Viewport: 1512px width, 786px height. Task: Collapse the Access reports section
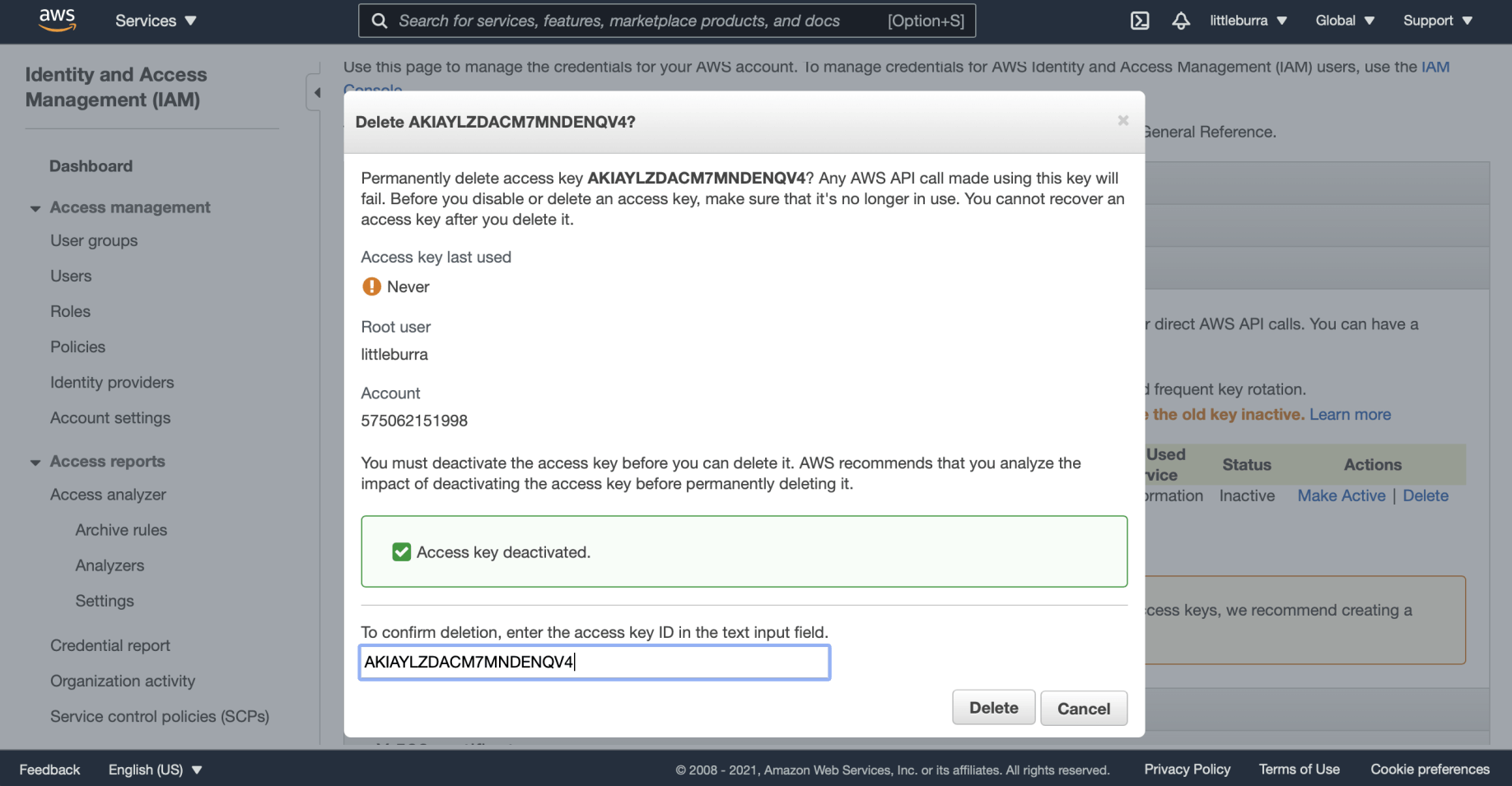click(35, 463)
